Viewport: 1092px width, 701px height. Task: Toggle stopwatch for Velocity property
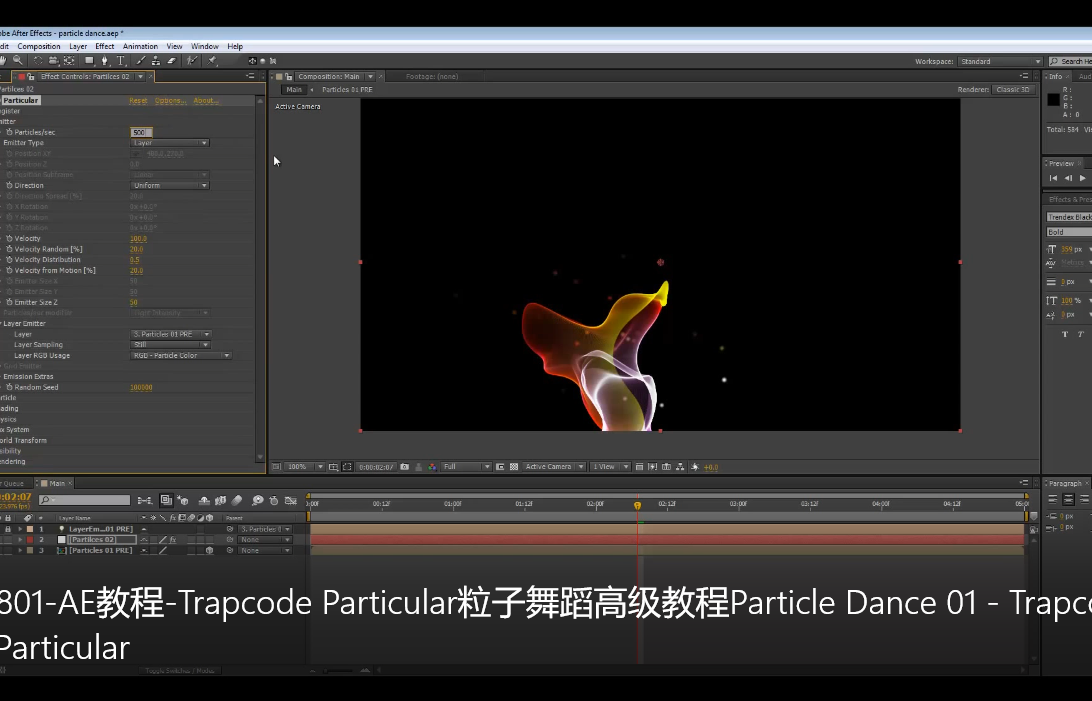[9, 238]
